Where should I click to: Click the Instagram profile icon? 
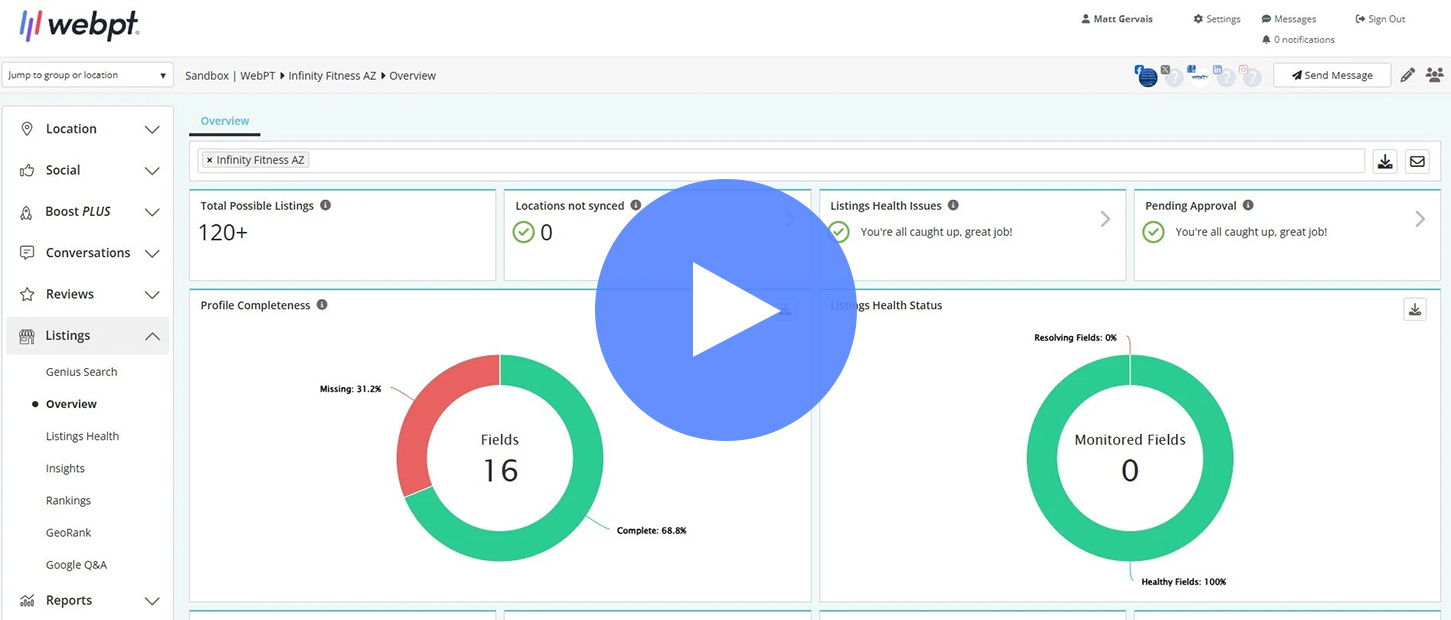(1250, 76)
